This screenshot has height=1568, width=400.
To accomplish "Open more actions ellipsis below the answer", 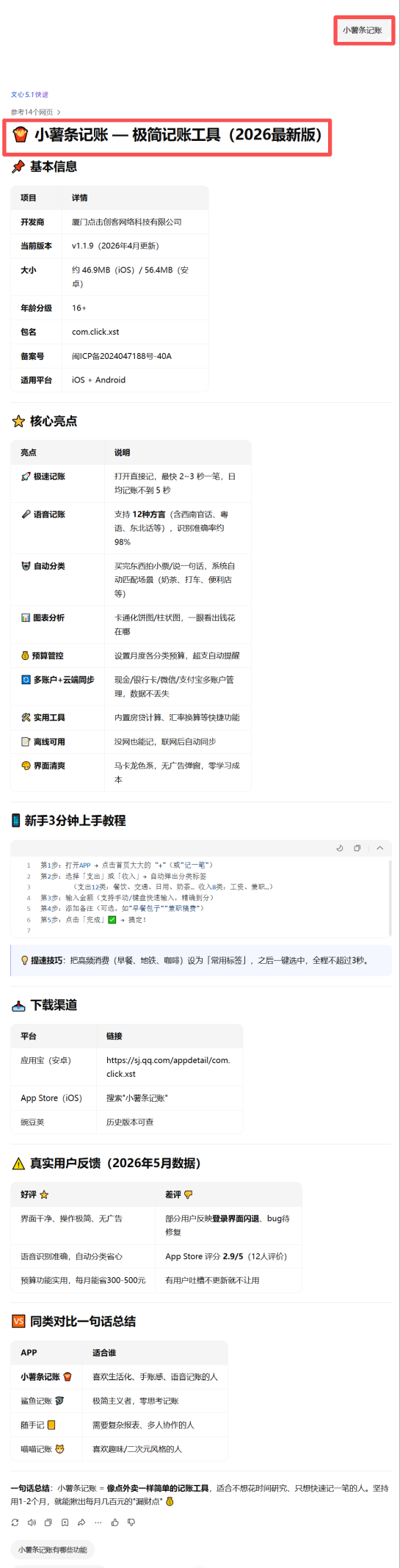I will click(x=98, y=1522).
